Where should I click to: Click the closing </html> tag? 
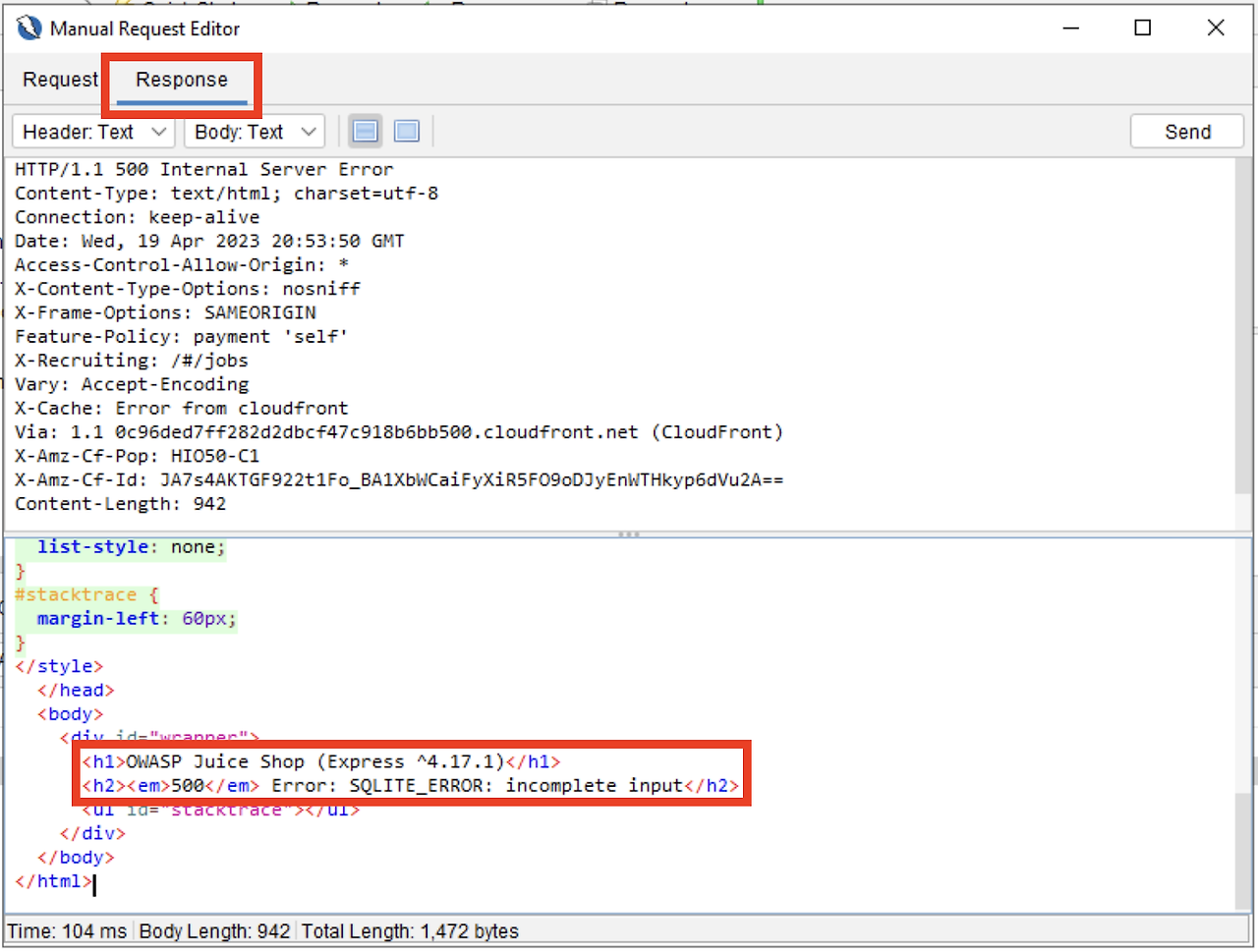tap(53, 881)
